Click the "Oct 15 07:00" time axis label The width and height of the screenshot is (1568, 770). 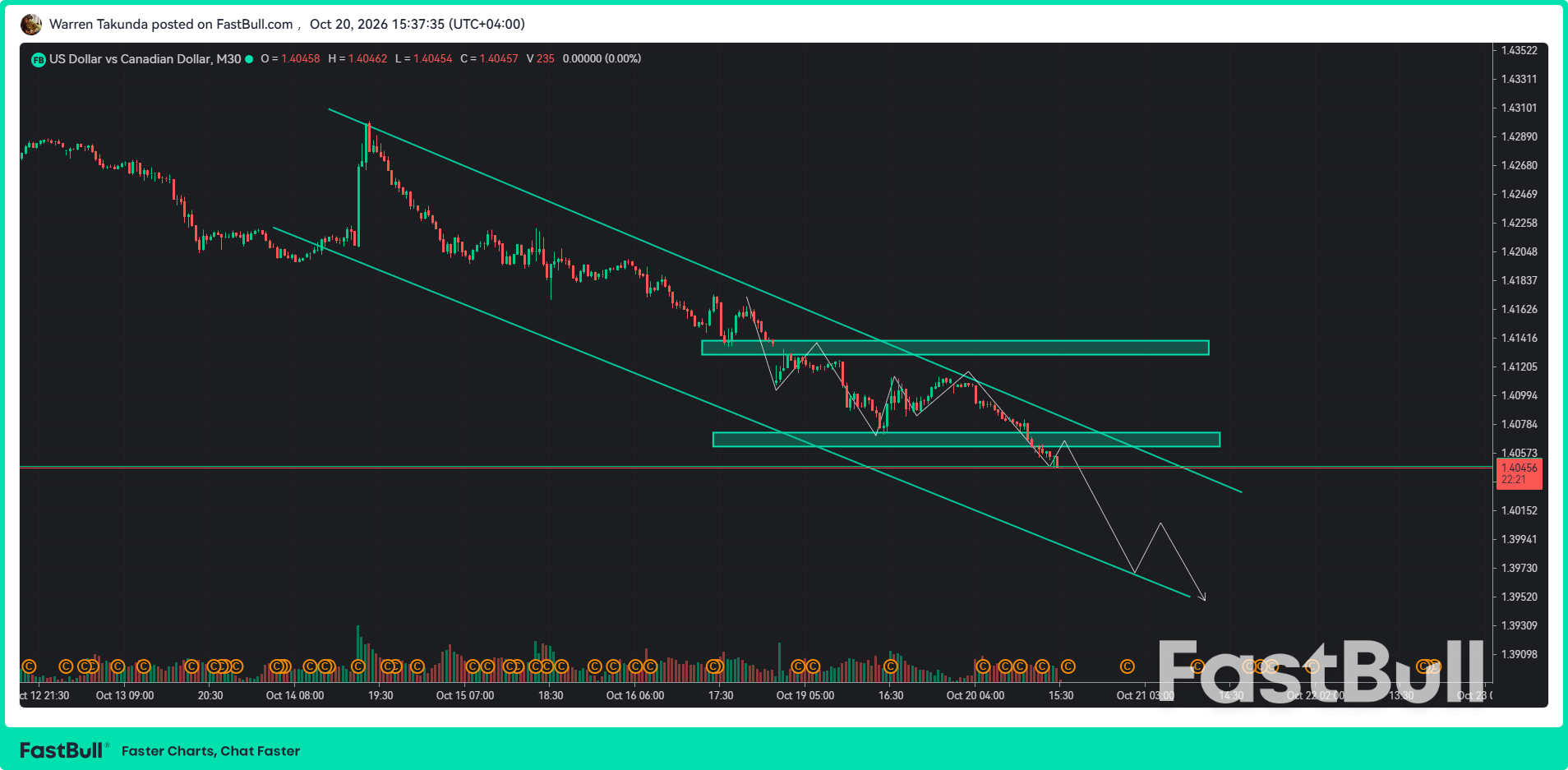tap(465, 696)
